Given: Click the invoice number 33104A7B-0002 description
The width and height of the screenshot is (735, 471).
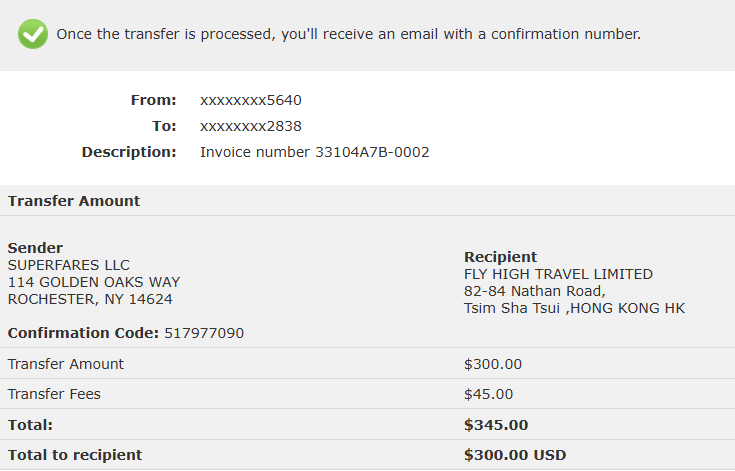Looking at the screenshot, I should tap(315, 152).
